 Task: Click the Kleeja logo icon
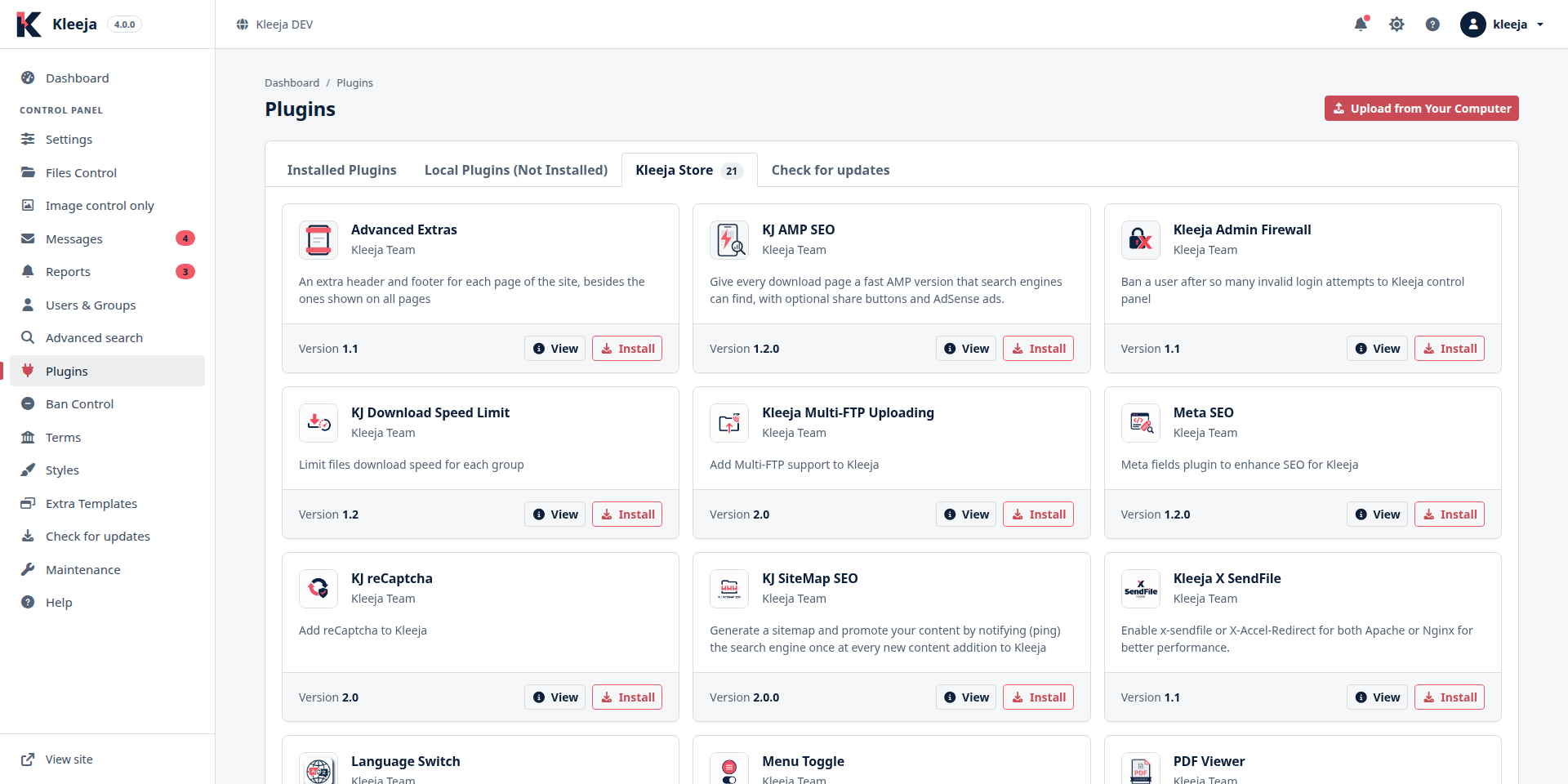pyautogui.click(x=29, y=24)
